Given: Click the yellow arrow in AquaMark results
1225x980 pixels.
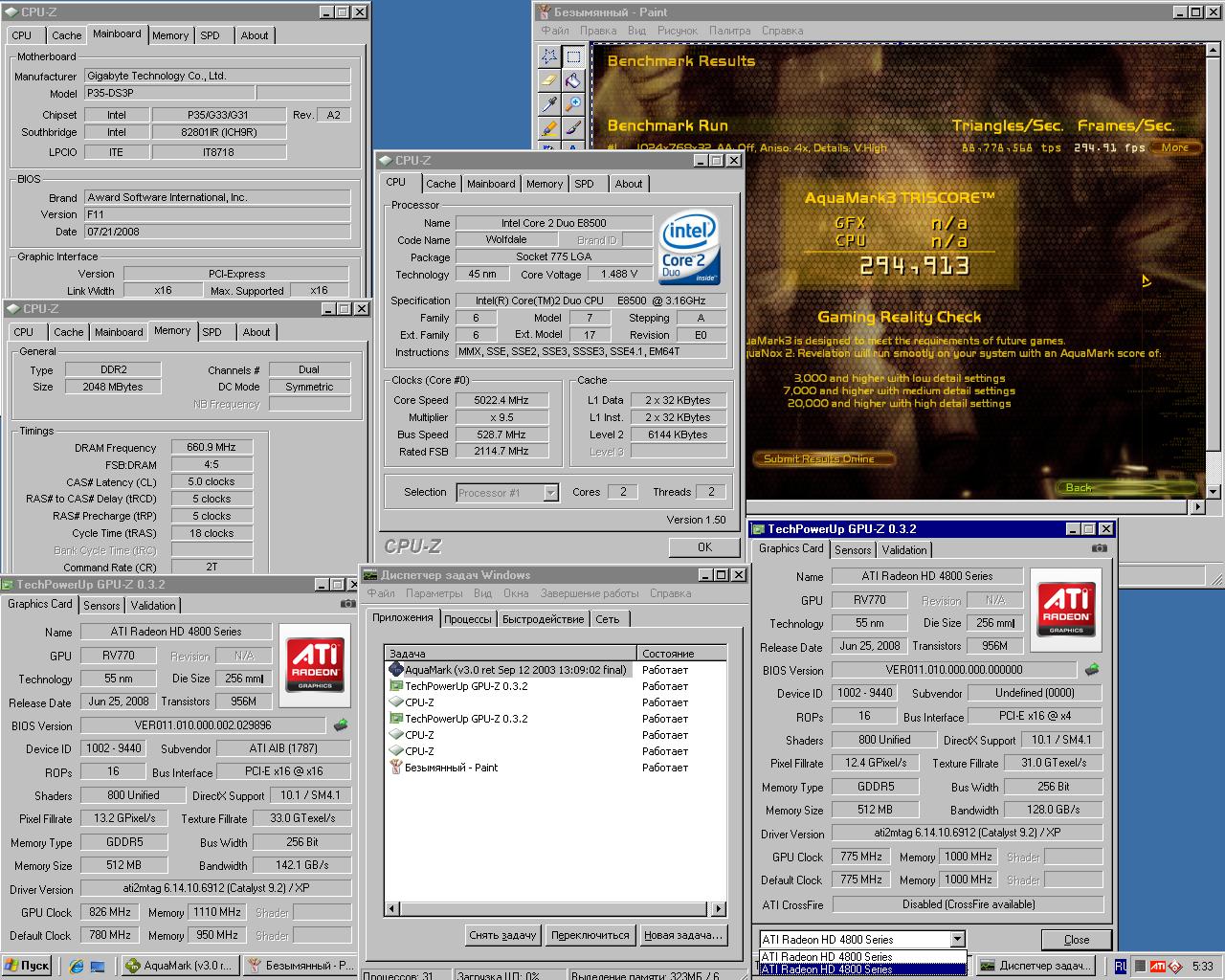Looking at the screenshot, I should [x=1147, y=280].
